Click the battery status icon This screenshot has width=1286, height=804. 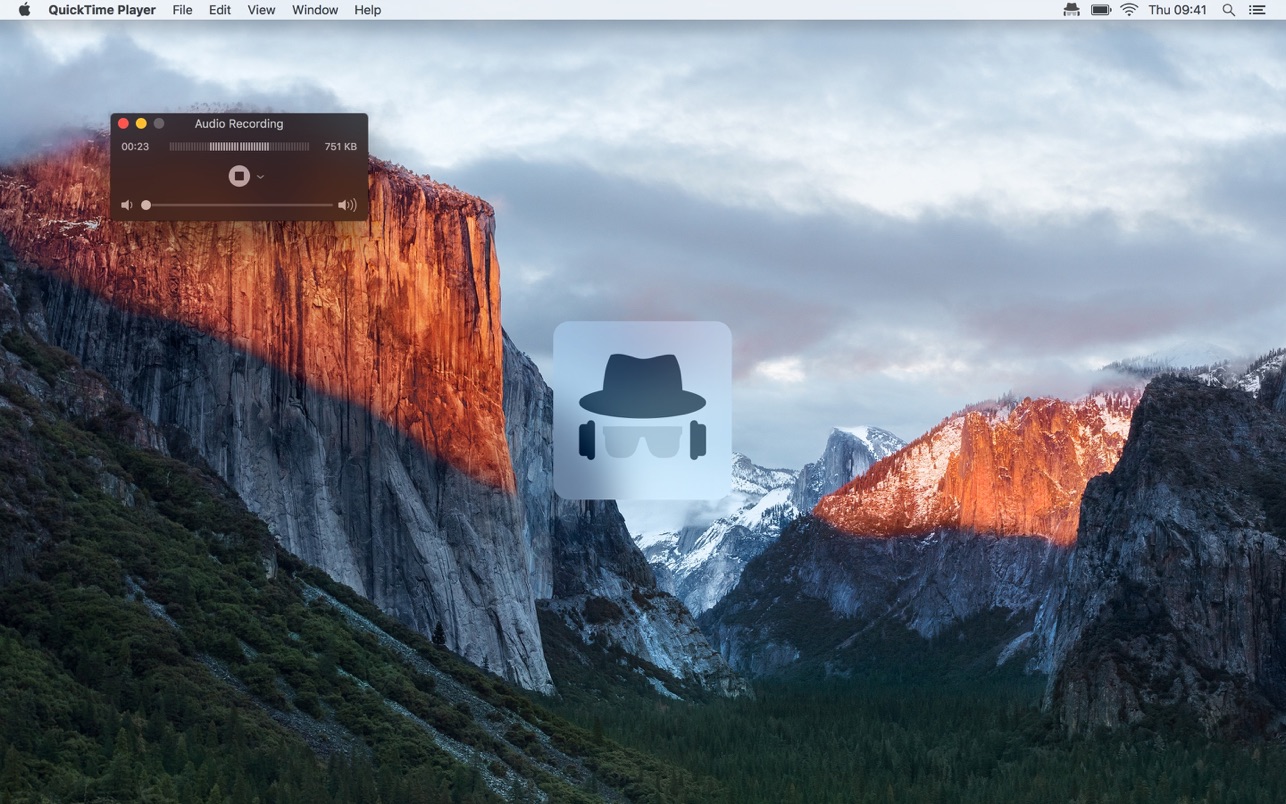tap(1100, 10)
